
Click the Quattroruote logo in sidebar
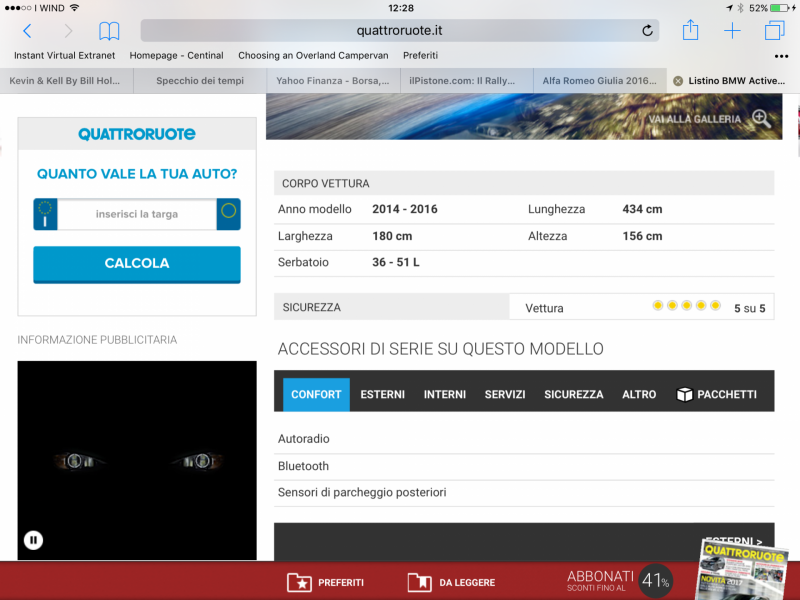(x=137, y=134)
